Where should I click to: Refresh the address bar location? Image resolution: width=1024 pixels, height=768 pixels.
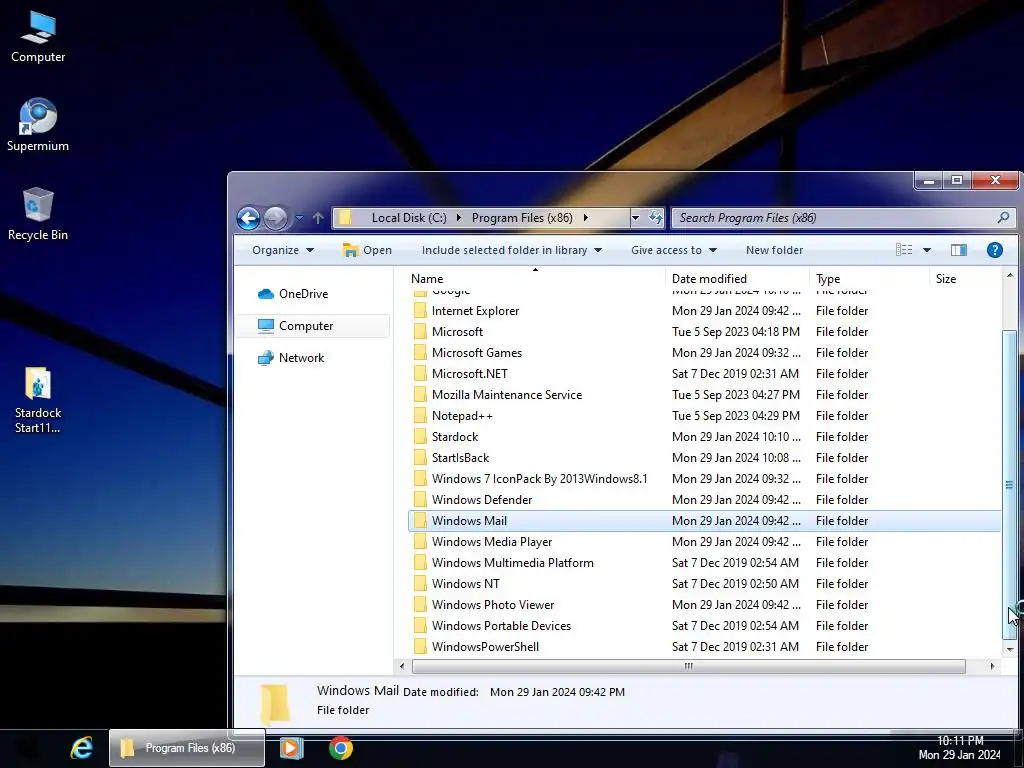[x=655, y=218]
